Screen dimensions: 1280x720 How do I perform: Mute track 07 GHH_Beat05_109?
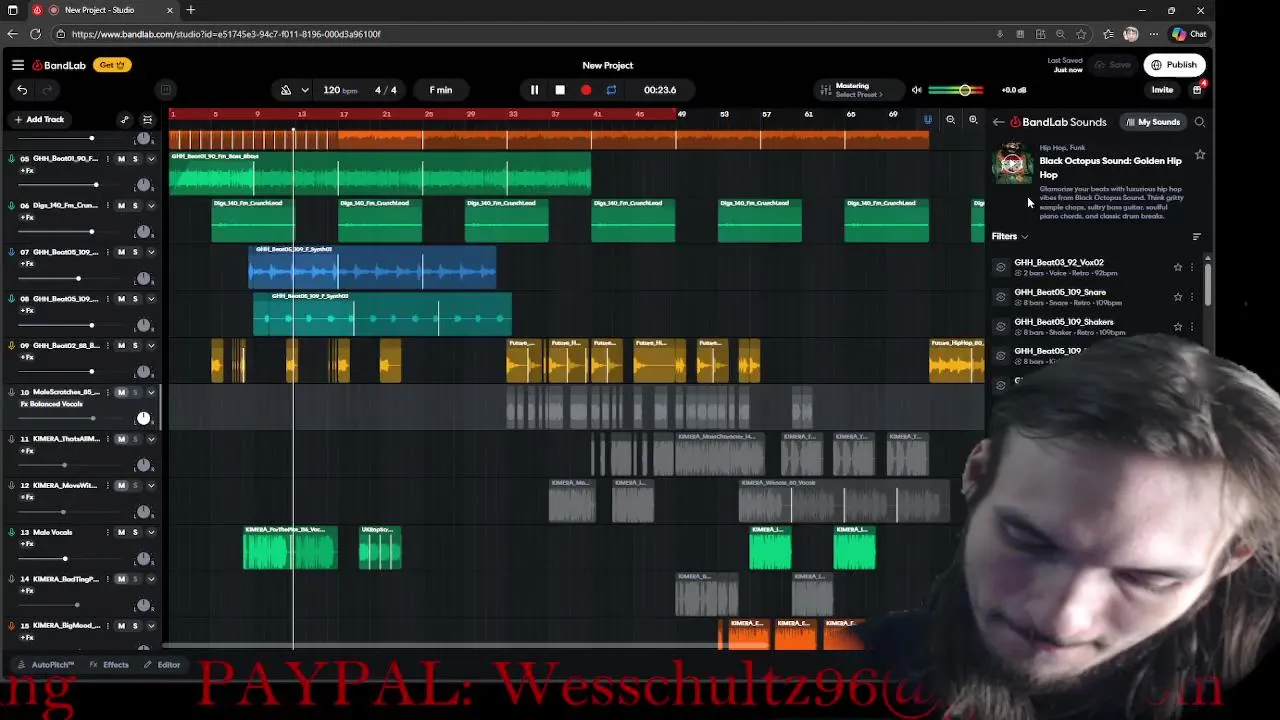pos(121,252)
